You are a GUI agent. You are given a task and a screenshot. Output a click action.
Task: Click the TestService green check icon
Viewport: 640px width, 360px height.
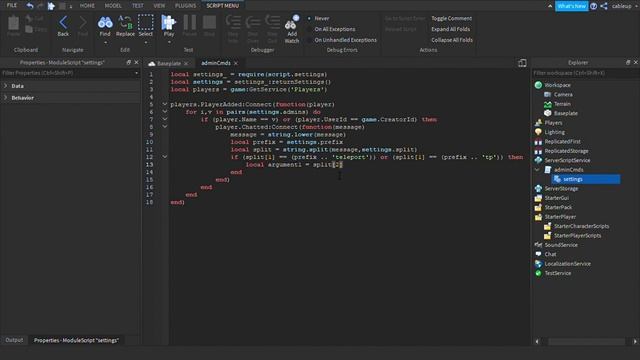tap(538, 273)
